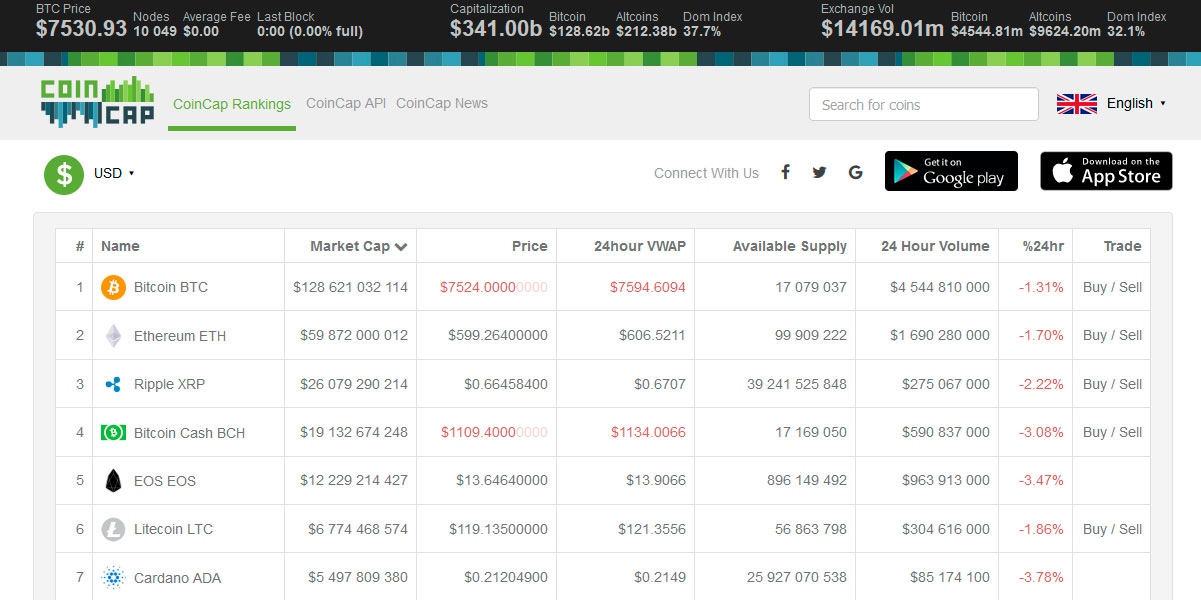Click the Name column header
The height and width of the screenshot is (600, 1201).
(120, 246)
